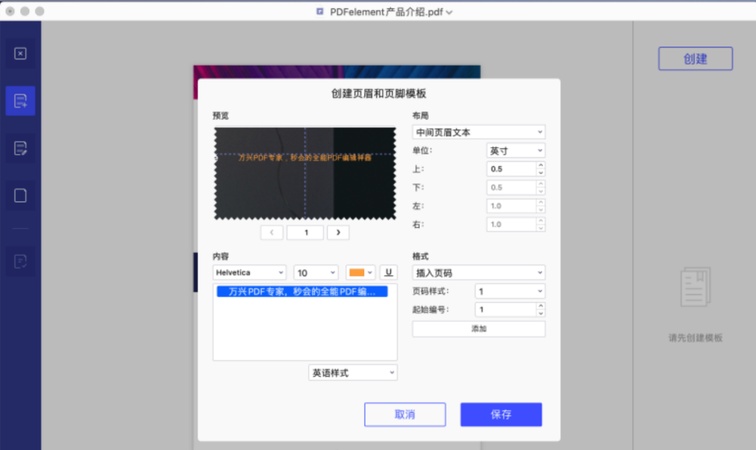Expand the document title chevron in title bar
The width and height of the screenshot is (756, 450).
point(449,13)
